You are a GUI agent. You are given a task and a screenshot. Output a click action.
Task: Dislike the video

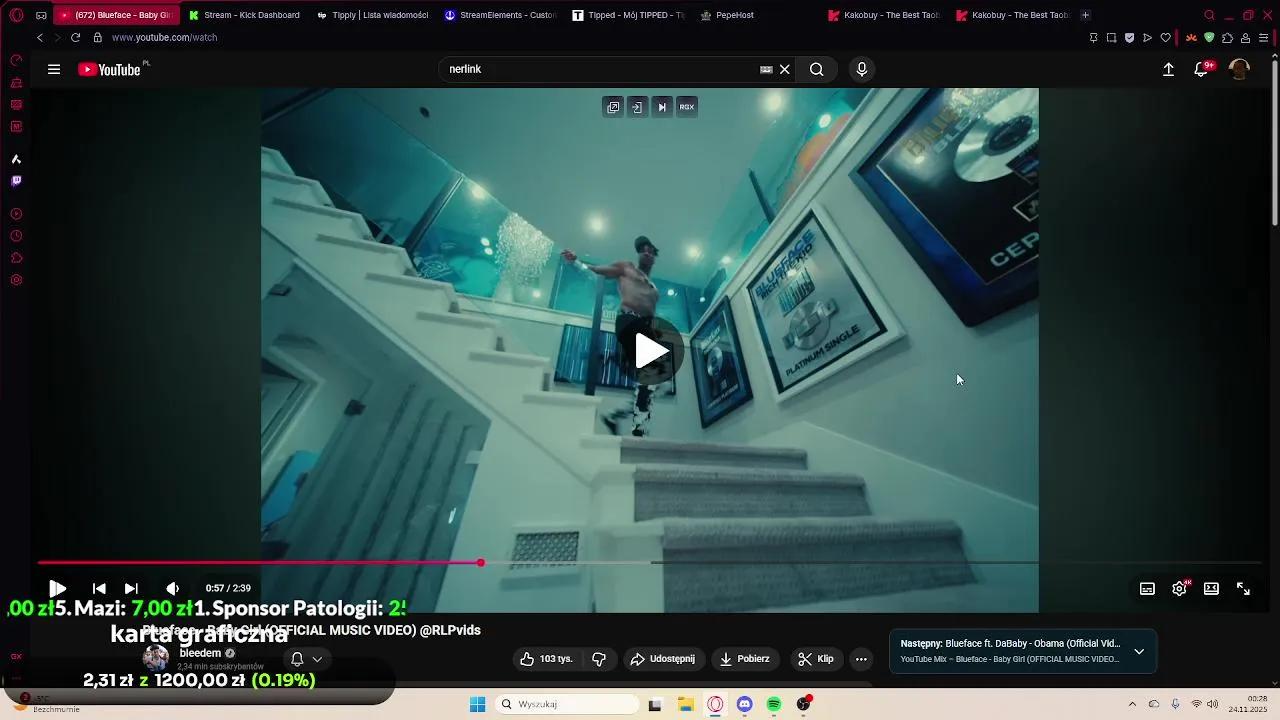click(599, 659)
